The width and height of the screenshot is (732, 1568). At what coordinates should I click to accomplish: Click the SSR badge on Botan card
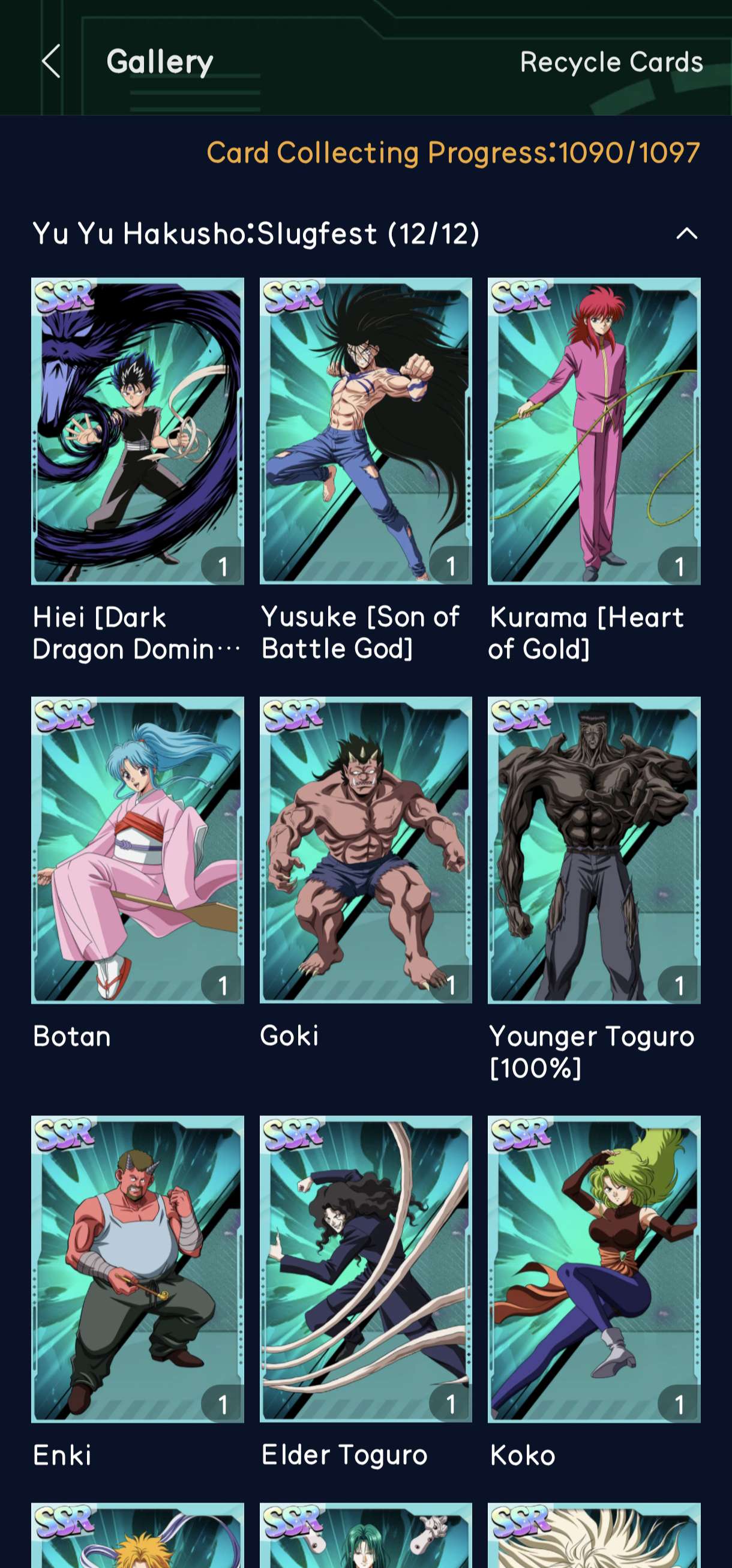64,714
